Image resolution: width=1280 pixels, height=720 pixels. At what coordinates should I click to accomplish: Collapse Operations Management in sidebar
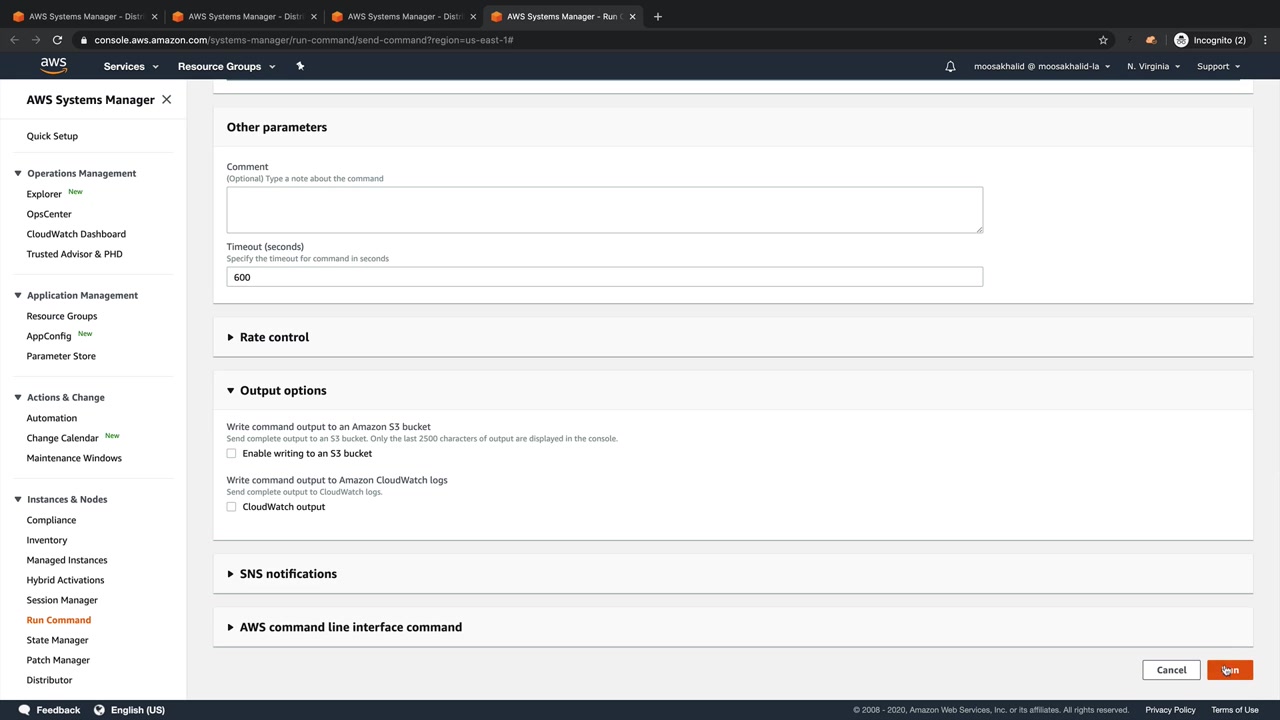click(17, 173)
